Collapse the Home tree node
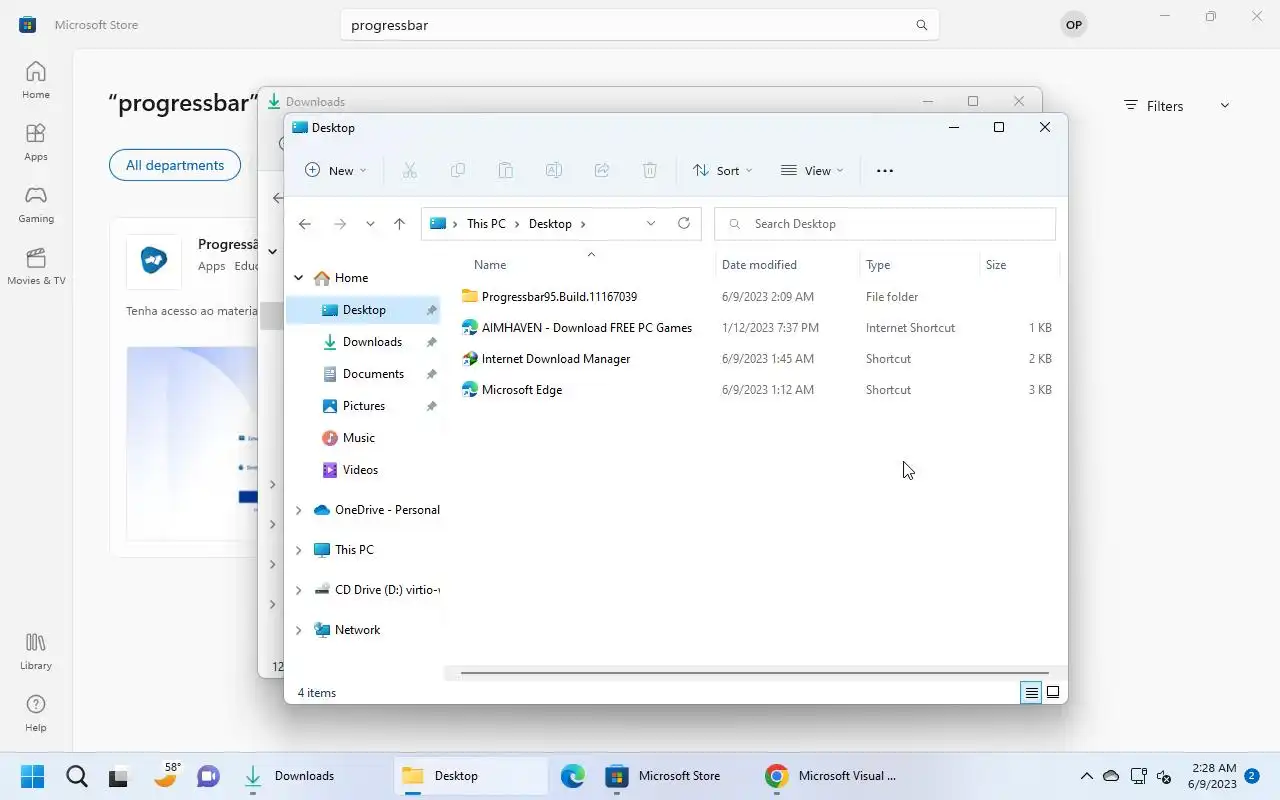Image resolution: width=1280 pixels, height=800 pixels. (298, 278)
